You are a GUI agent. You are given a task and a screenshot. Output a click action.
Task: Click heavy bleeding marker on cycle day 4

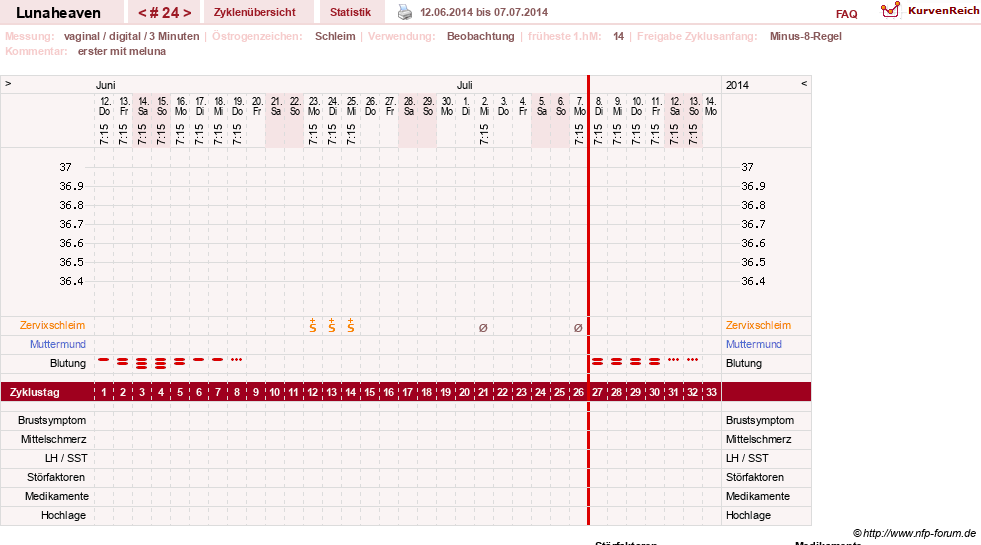click(x=161, y=363)
